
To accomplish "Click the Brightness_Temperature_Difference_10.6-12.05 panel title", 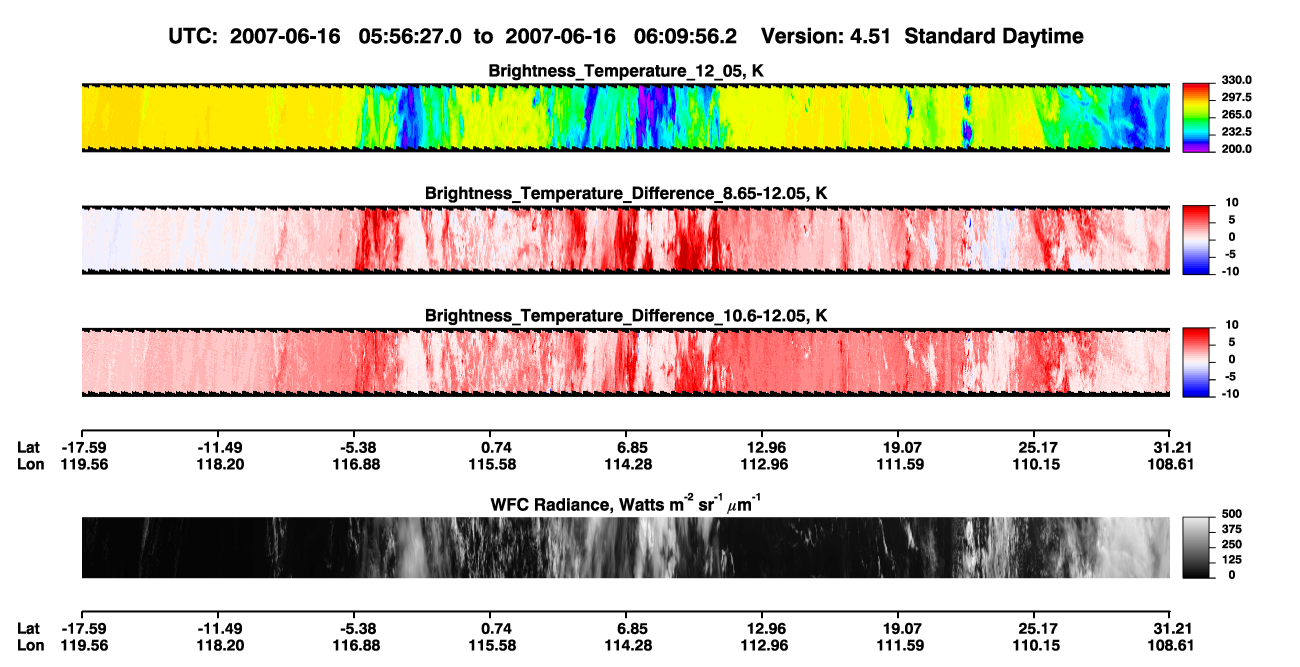I will 626,316.
